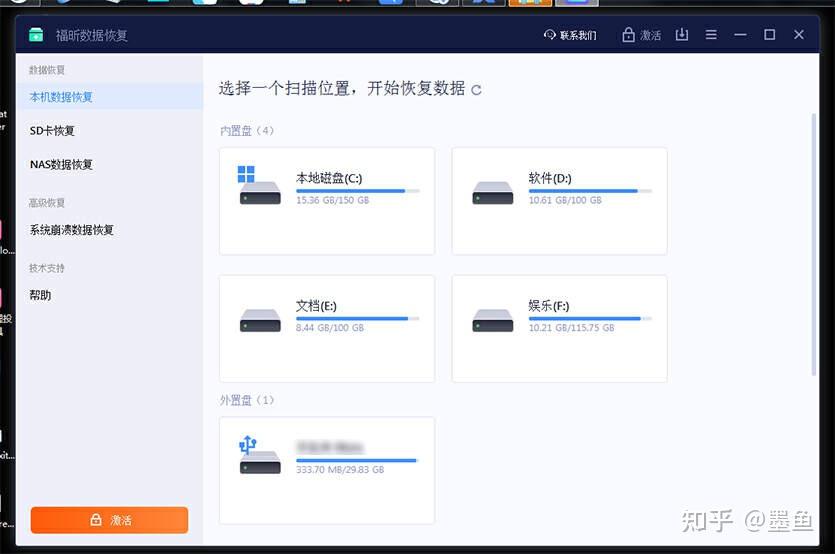The width and height of the screenshot is (835, 554).
Task: Click the lock icon beside 激活 in title bar
Action: pyautogui.click(x=628, y=35)
